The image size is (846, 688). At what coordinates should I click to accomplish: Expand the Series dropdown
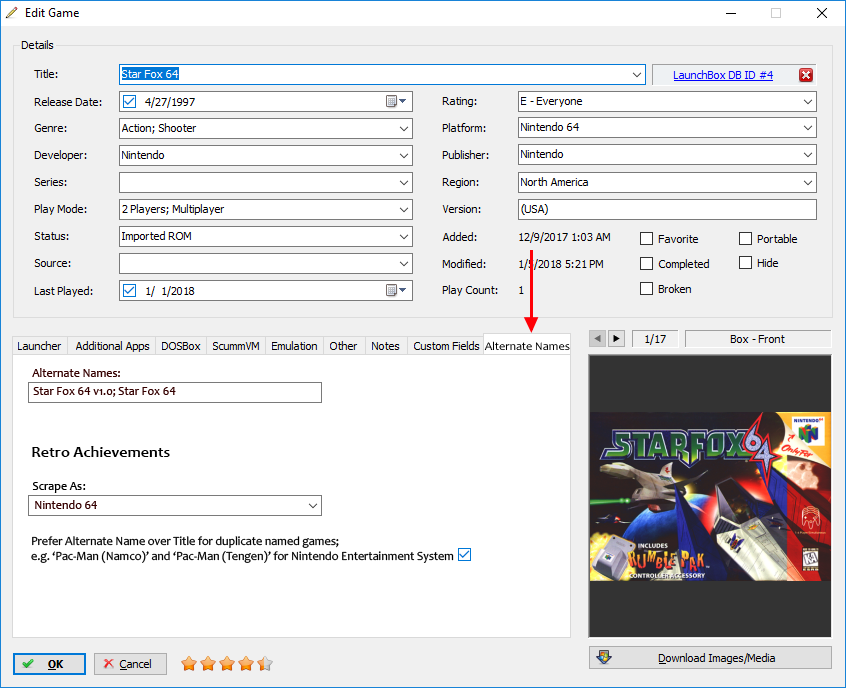pos(404,182)
